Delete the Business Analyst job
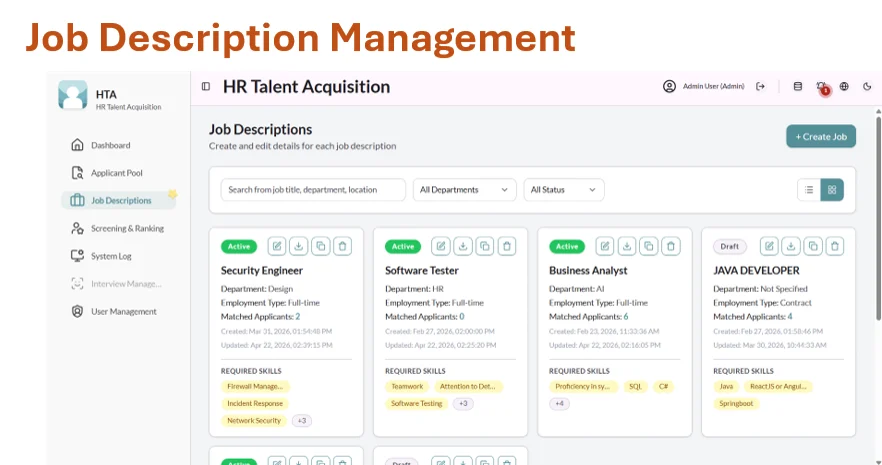This screenshot has width=882, height=465. pyautogui.click(x=670, y=246)
